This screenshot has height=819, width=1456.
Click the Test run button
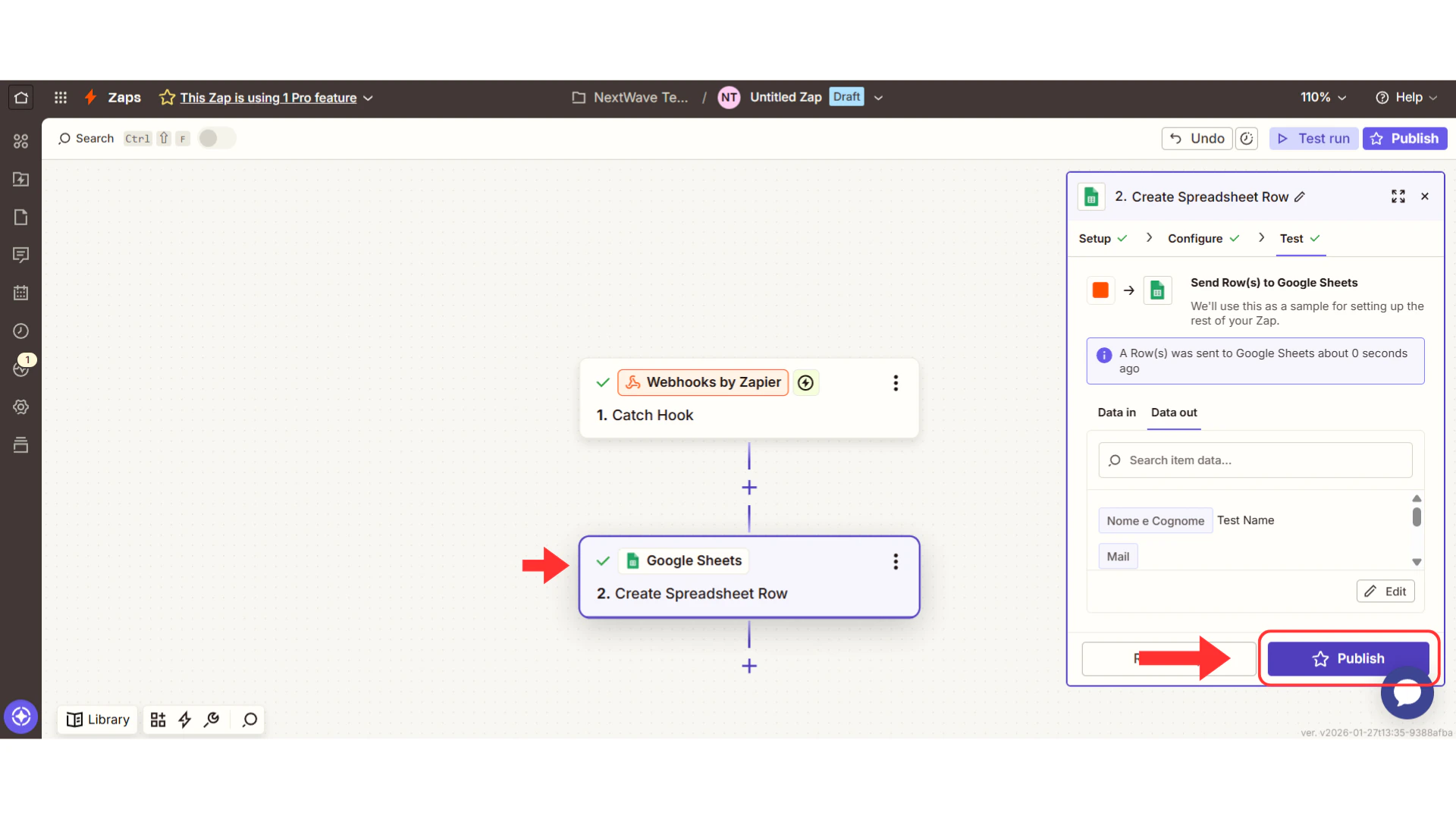[x=1313, y=138]
